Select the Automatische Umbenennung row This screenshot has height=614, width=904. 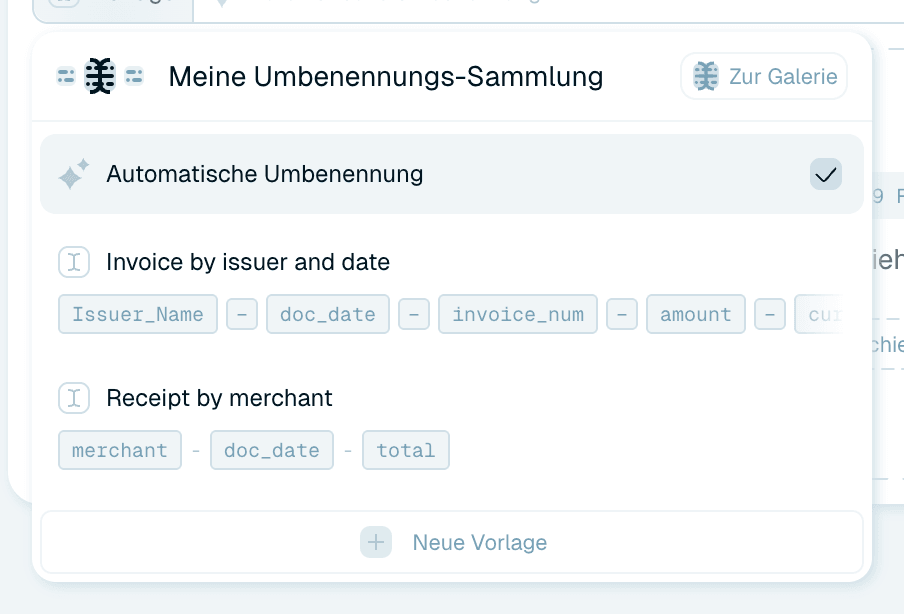point(452,174)
